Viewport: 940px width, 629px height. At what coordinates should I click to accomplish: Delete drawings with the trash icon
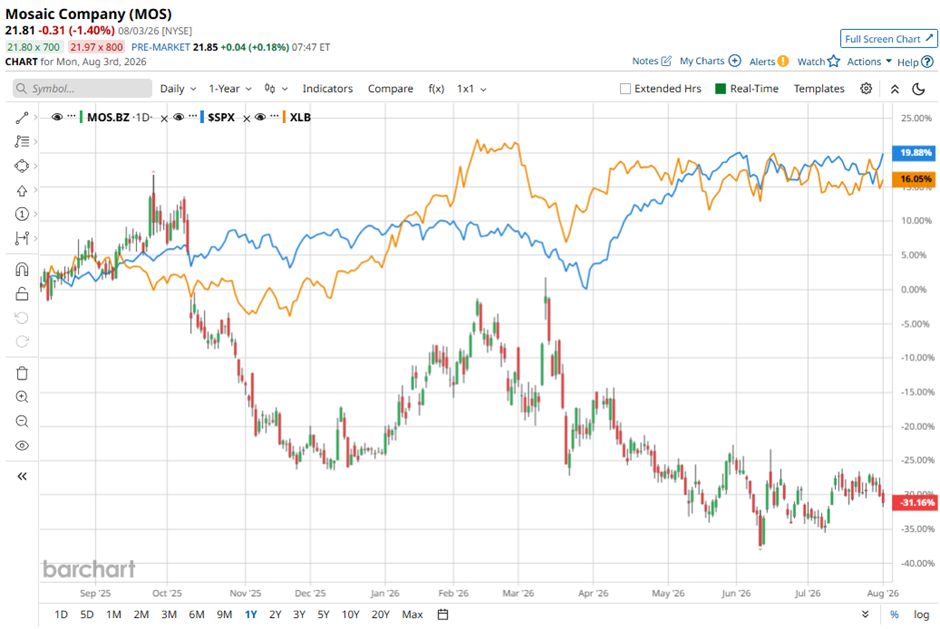coord(22,373)
